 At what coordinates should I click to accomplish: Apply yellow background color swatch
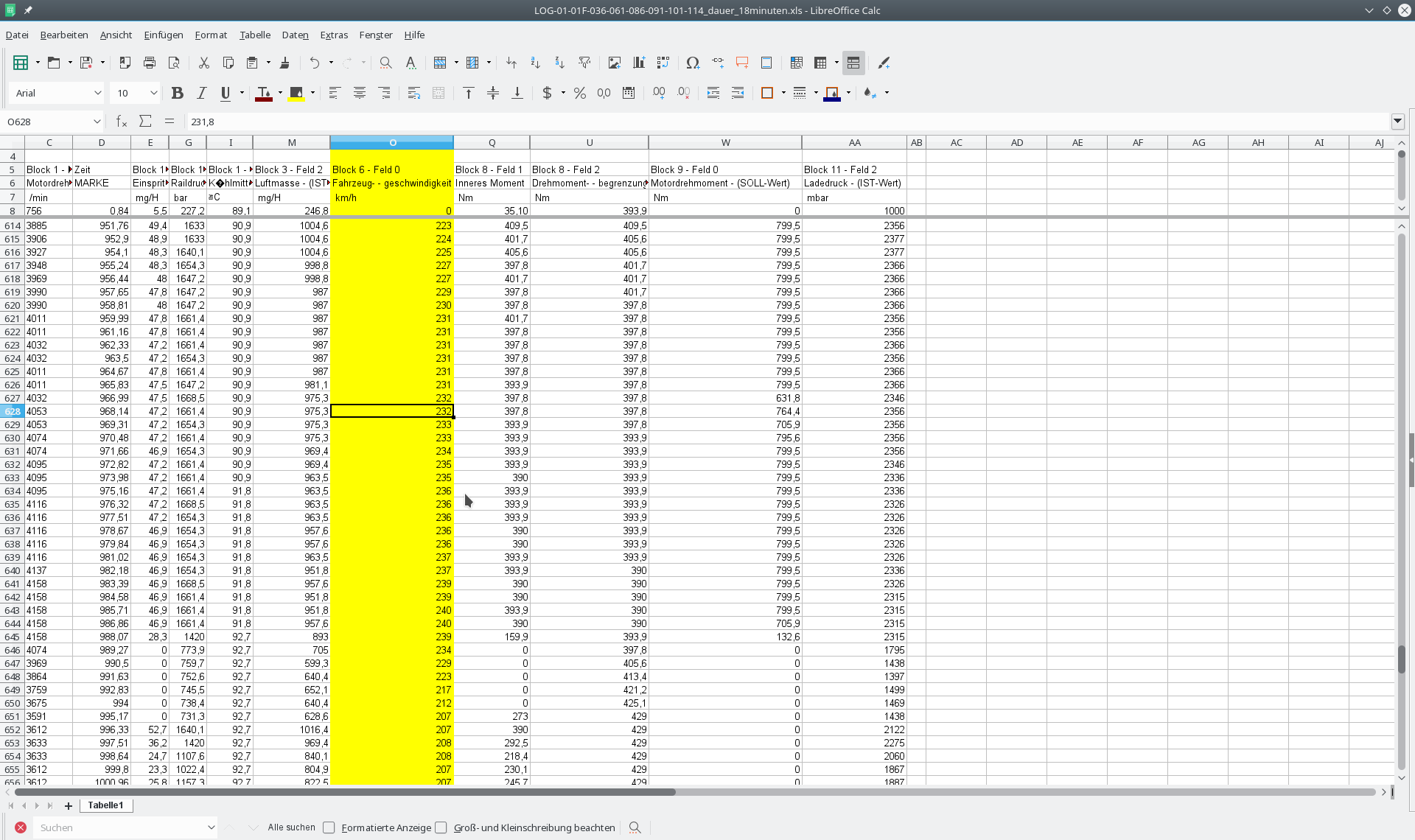[x=296, y=93]
